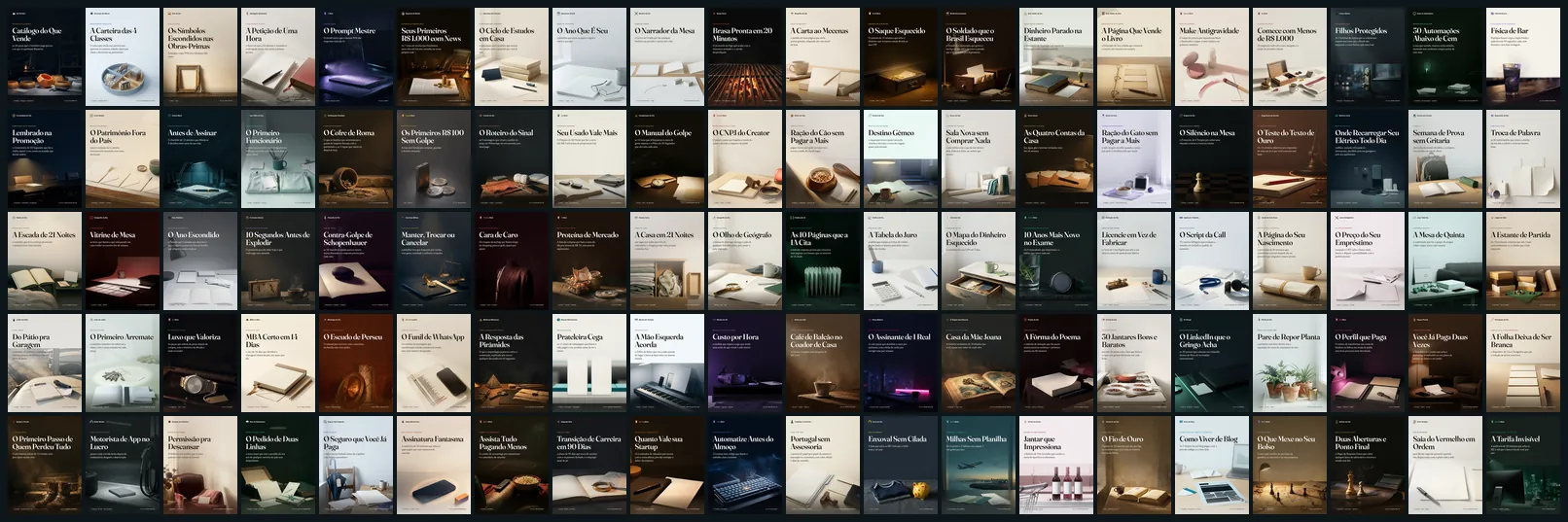
Task: Select 'O Escudo de Perseu' cover
Action: (x=355, y=364)
